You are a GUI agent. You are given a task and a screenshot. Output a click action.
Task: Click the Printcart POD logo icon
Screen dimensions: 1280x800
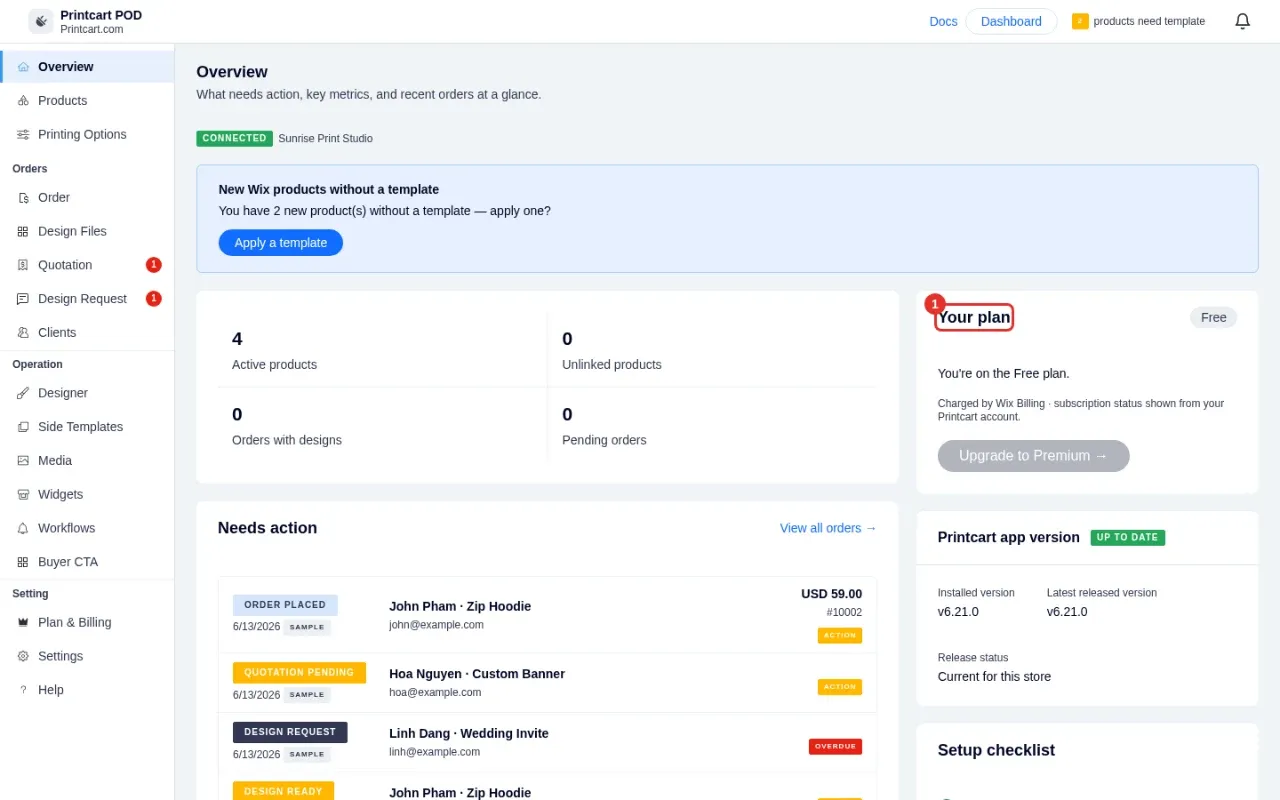coord(41,21)
